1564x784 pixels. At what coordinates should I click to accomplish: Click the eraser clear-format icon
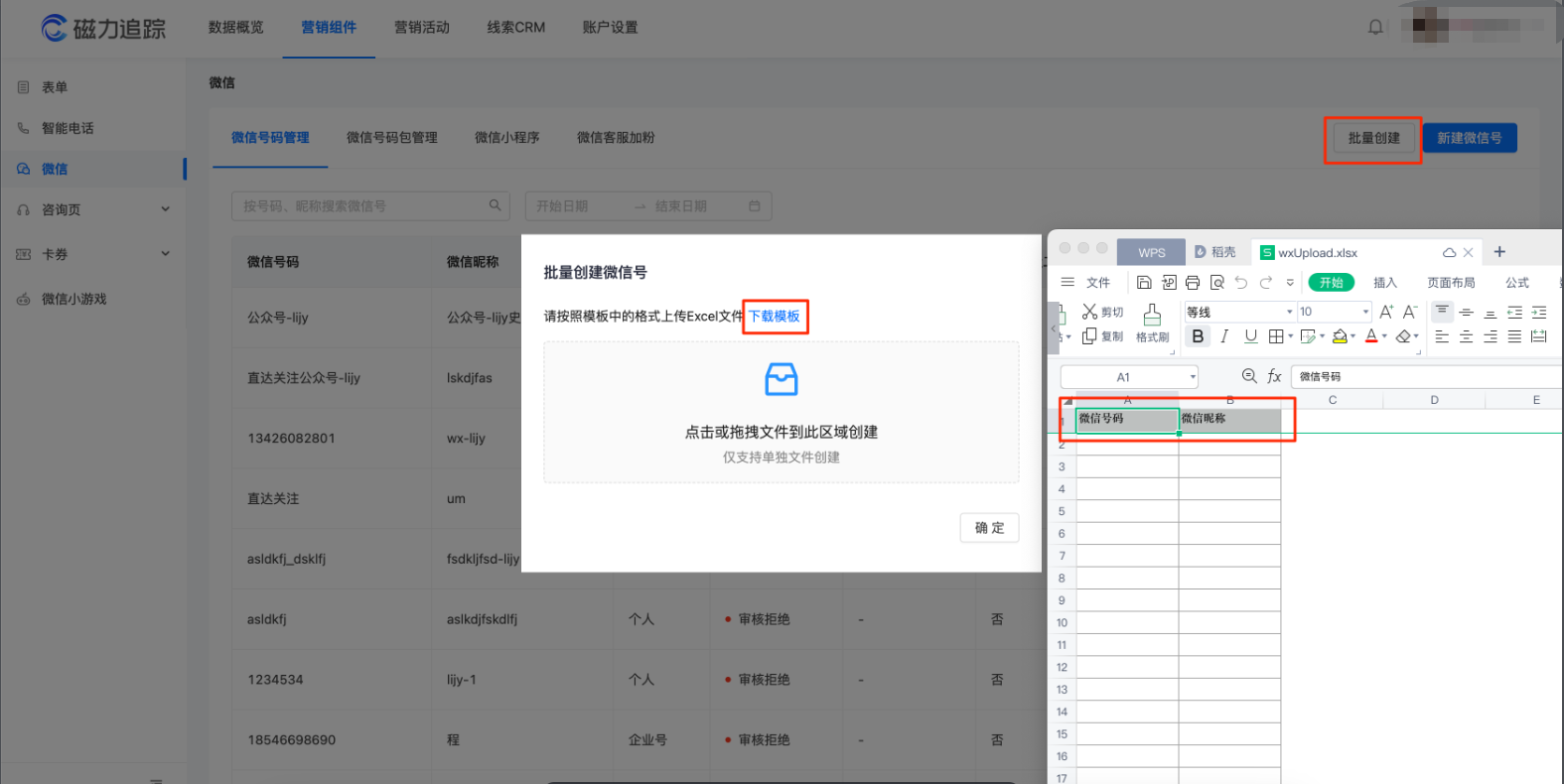click(1402, 336)
